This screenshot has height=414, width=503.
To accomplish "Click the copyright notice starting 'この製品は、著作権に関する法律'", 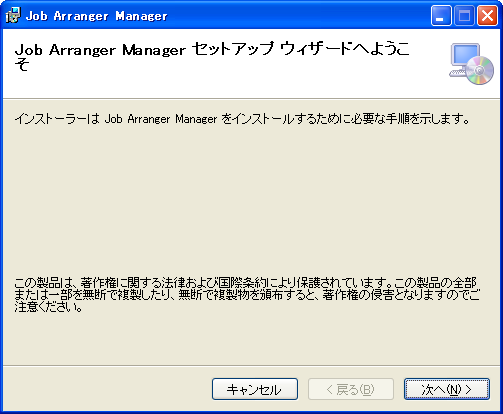I will (247, 295).
